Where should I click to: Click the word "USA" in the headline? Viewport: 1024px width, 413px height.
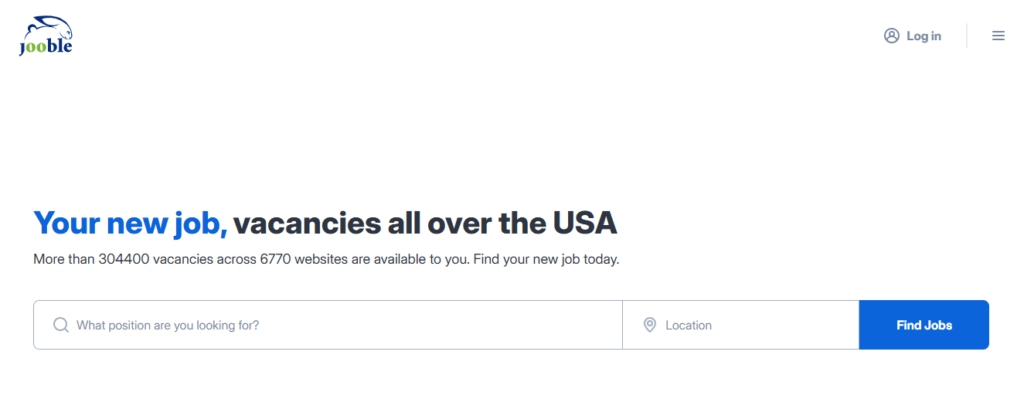coord(585,223)
